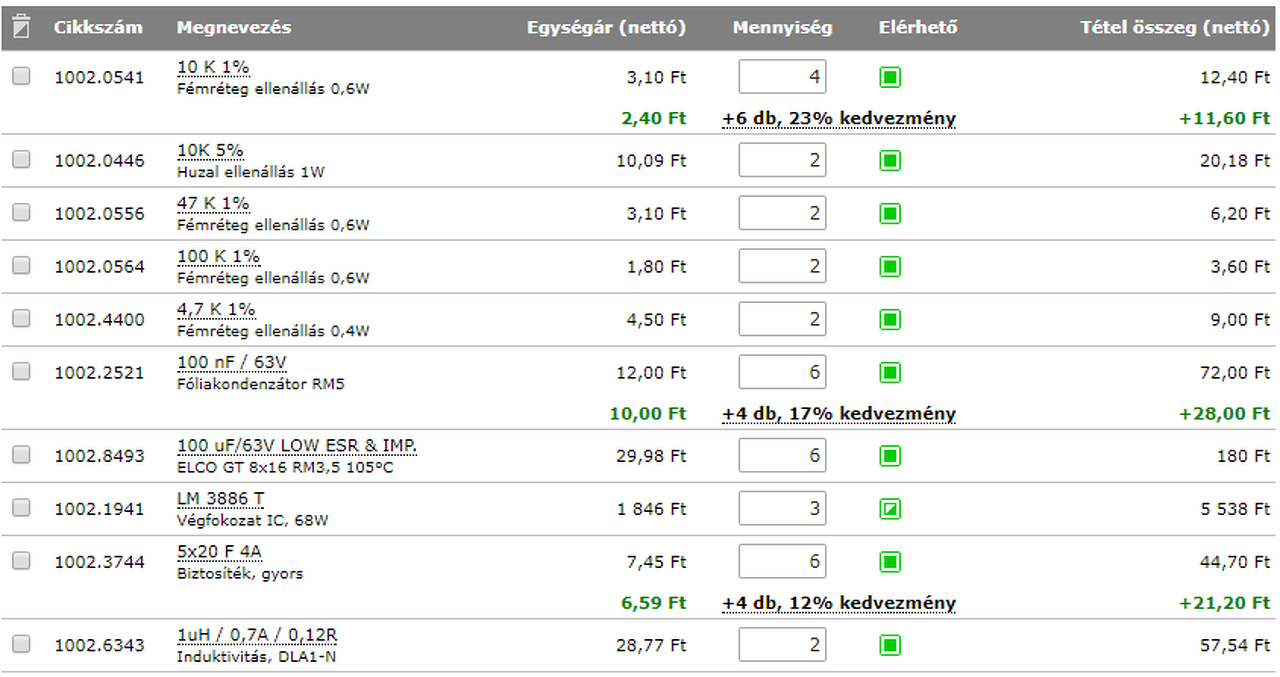Screen dimensions: 1280x677
Task: Click the availability icon for 47 K 1%
Action: 890,213
